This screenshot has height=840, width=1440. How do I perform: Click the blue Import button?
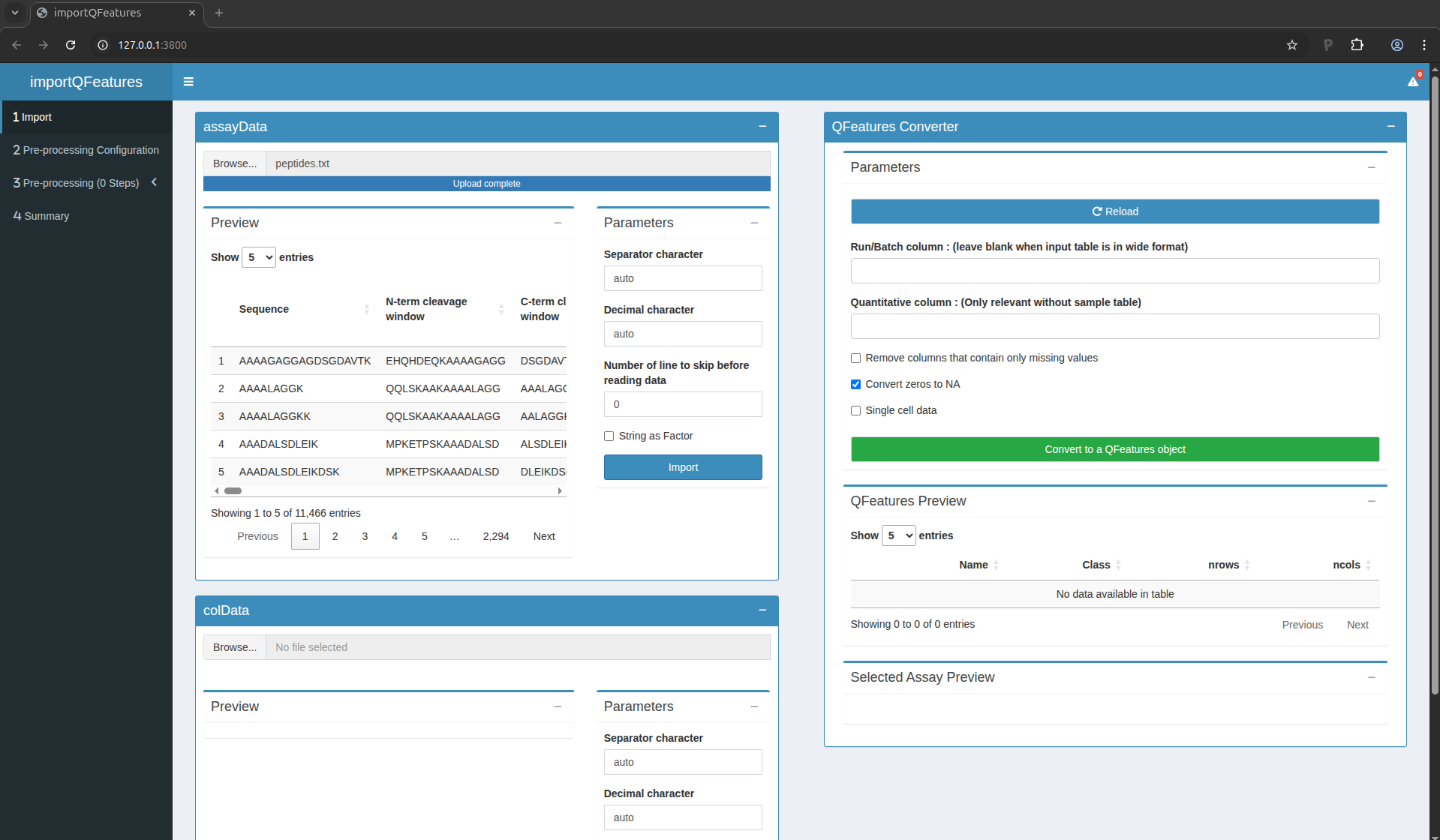pyautogui.click(x=683, y=467)
